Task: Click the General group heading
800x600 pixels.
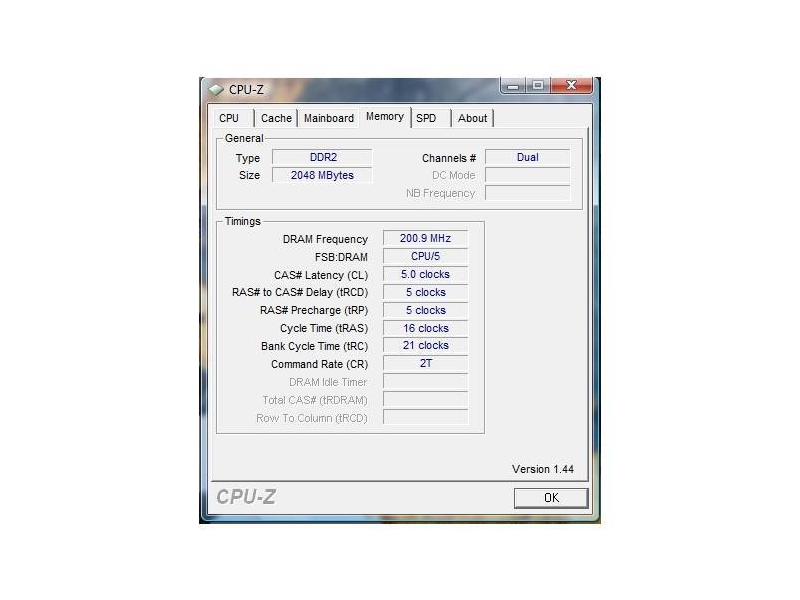Action: (244, 138)
